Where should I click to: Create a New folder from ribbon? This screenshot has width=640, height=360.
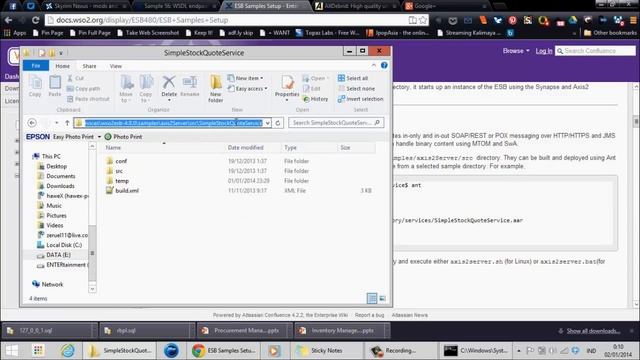click(x=216, y=89)
